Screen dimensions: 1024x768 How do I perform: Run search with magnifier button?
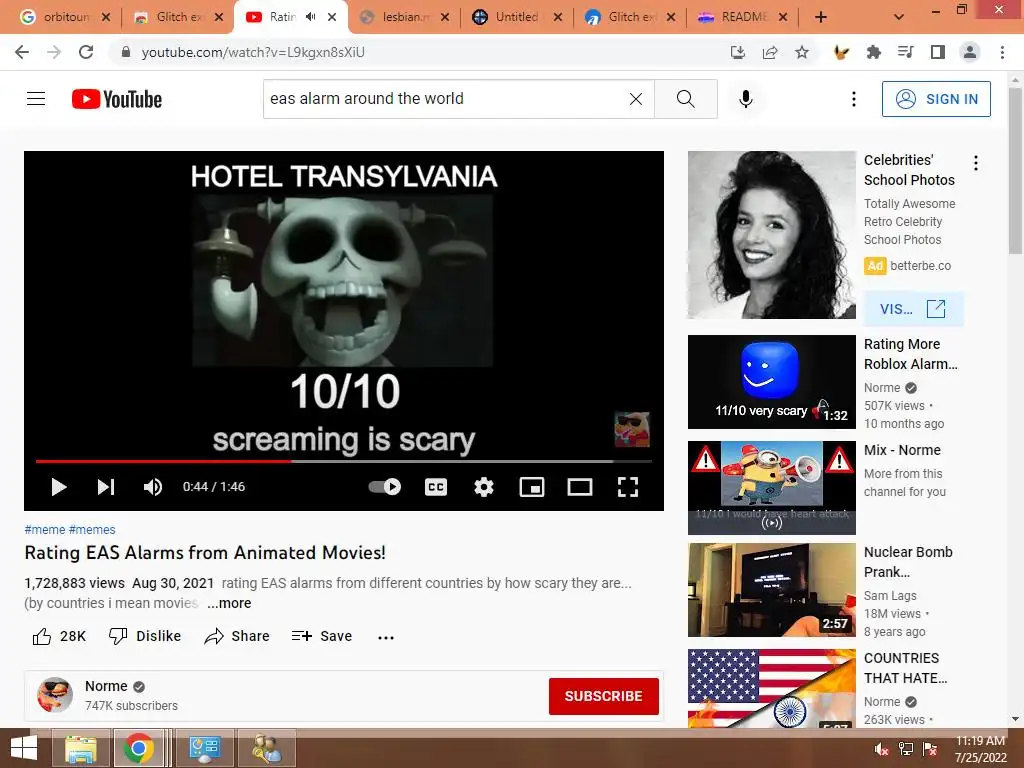(686, 99)
